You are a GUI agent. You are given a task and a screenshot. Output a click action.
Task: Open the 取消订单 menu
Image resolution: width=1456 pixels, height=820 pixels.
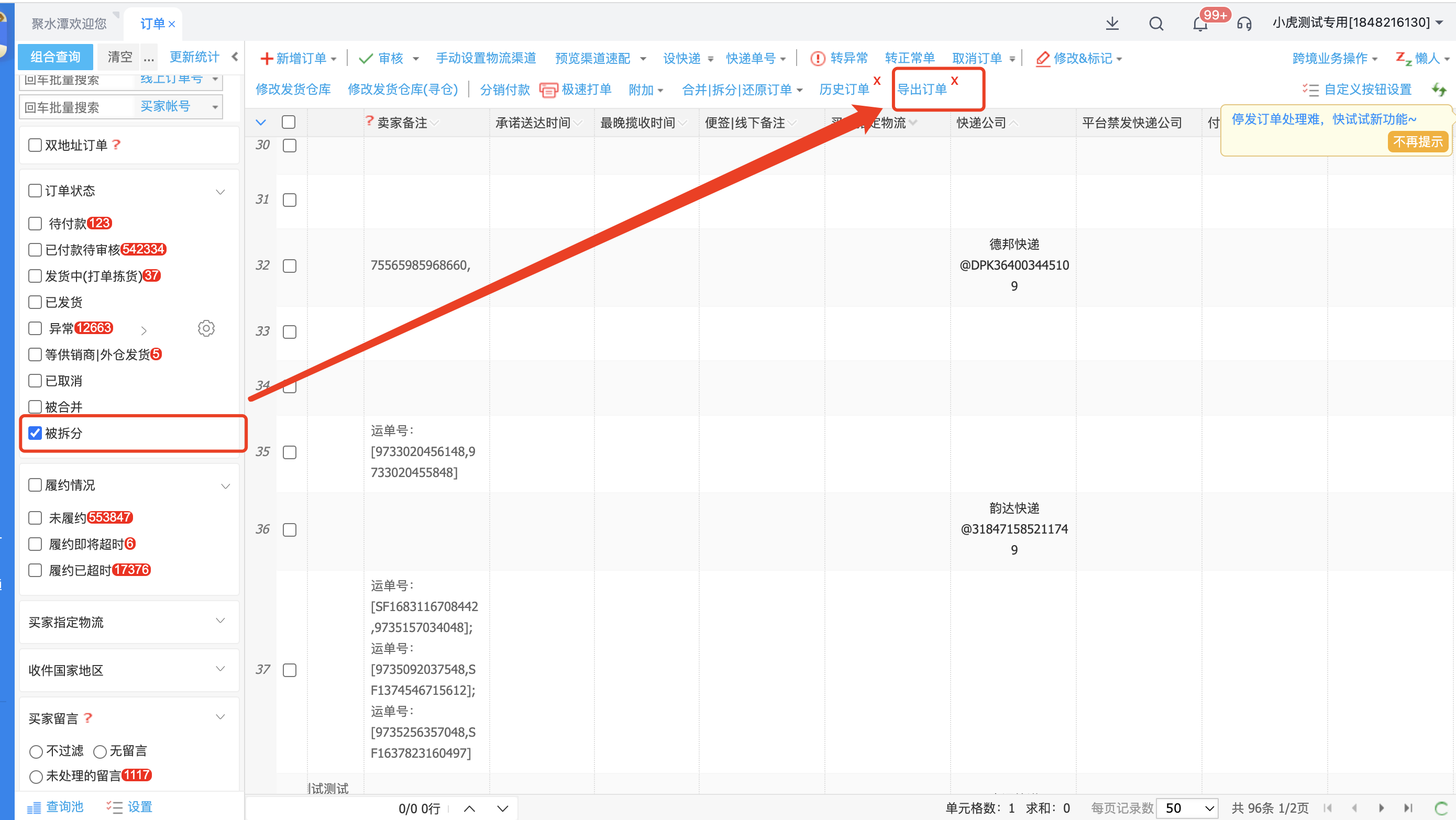983,58
